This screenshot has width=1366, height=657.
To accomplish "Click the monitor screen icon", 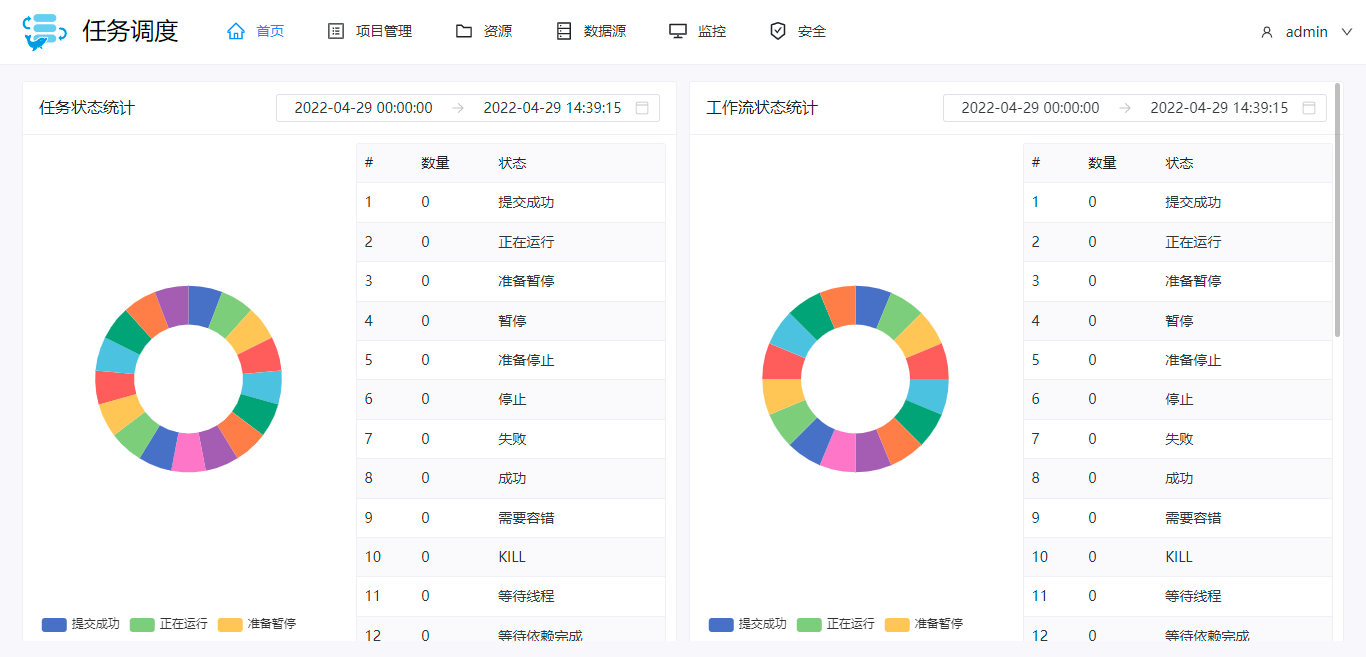I will coord(678,31).
